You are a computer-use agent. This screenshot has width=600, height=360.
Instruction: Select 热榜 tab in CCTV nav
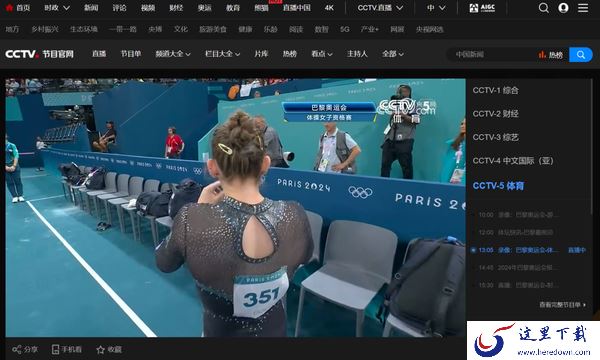click(x=290, y=54)
